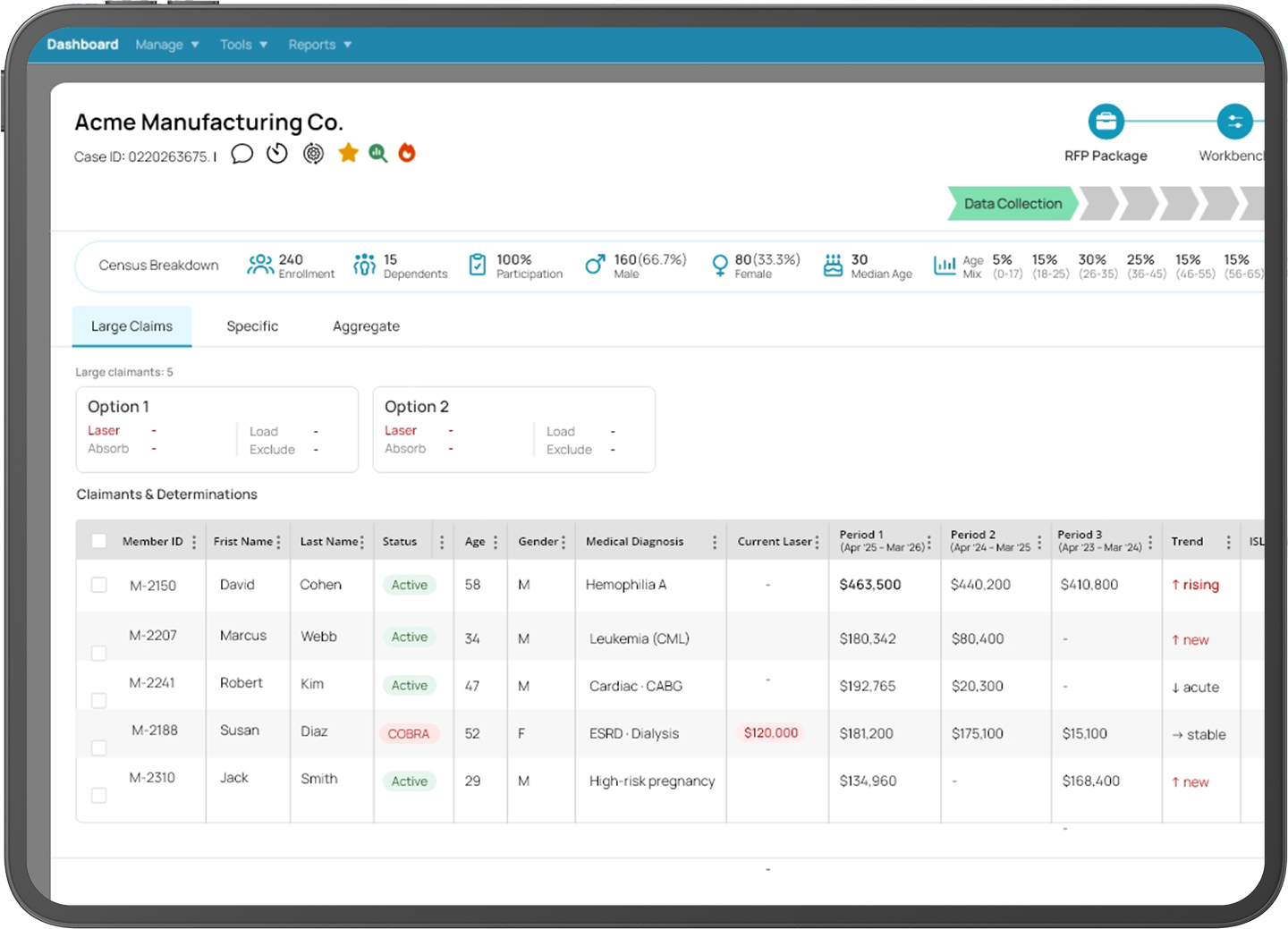Tick the select-all checkbox in table header

(99, 541)
